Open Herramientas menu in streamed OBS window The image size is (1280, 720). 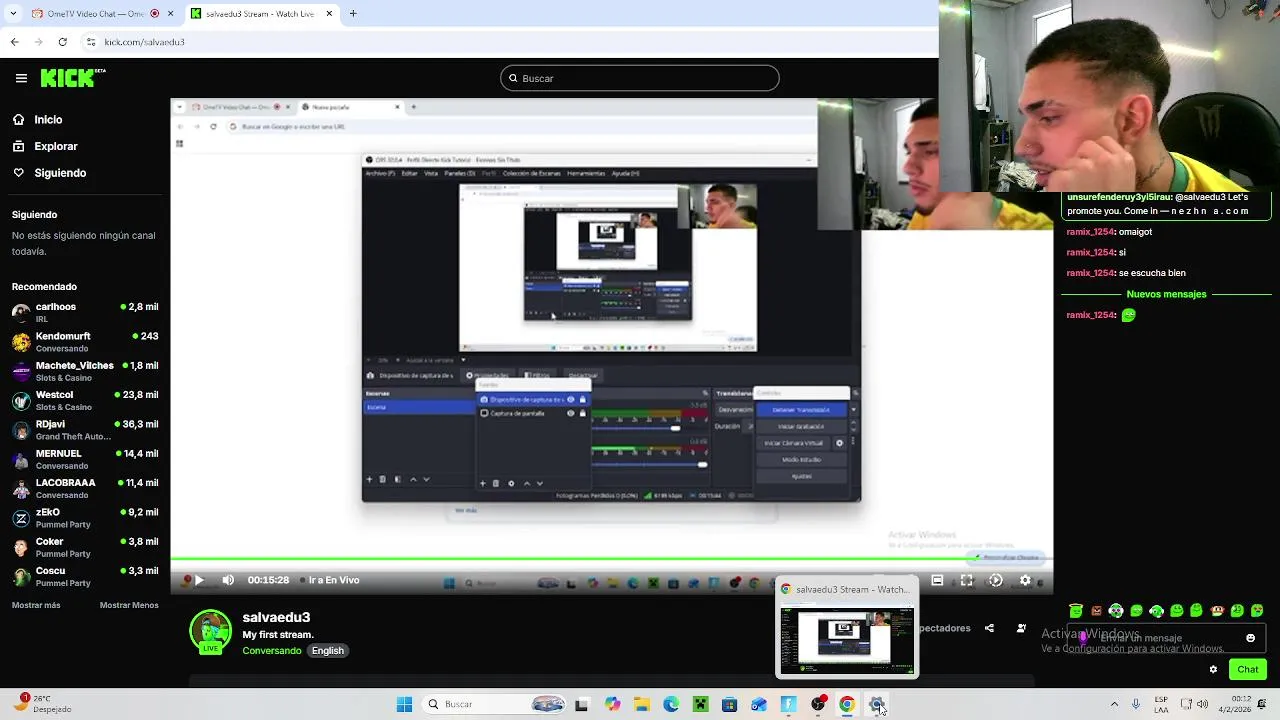click(586, 174)
